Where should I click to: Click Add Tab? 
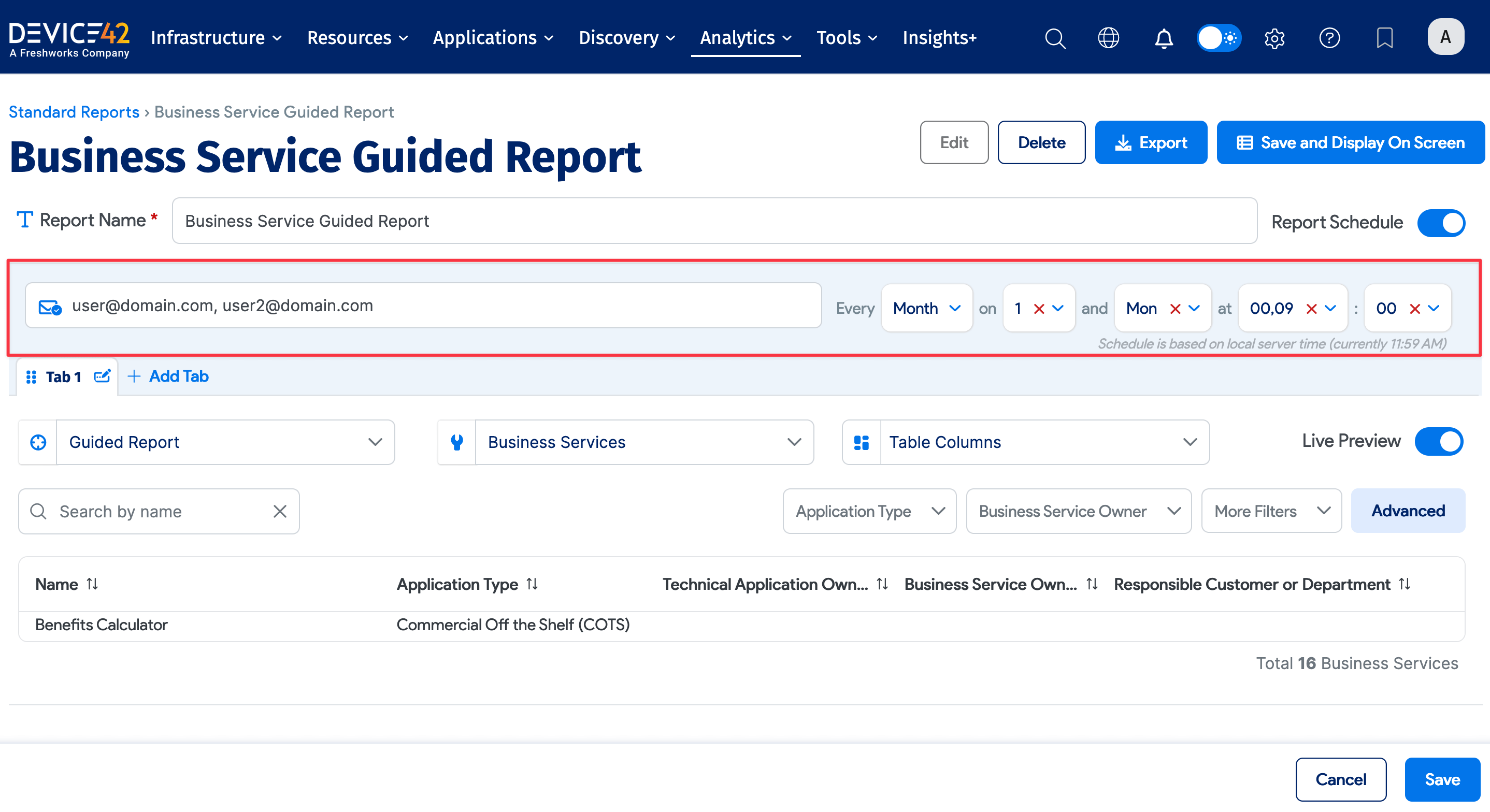(168, 376)
